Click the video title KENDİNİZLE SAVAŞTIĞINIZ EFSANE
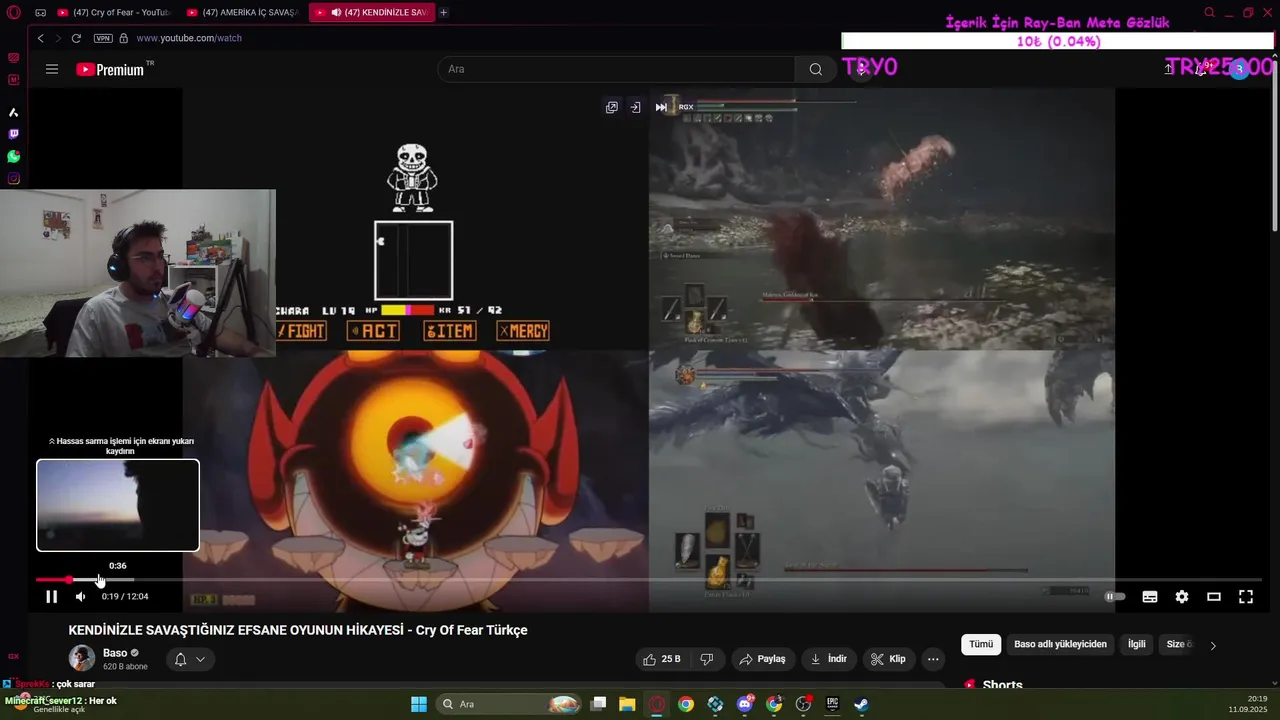 click(x=298, y=630)
